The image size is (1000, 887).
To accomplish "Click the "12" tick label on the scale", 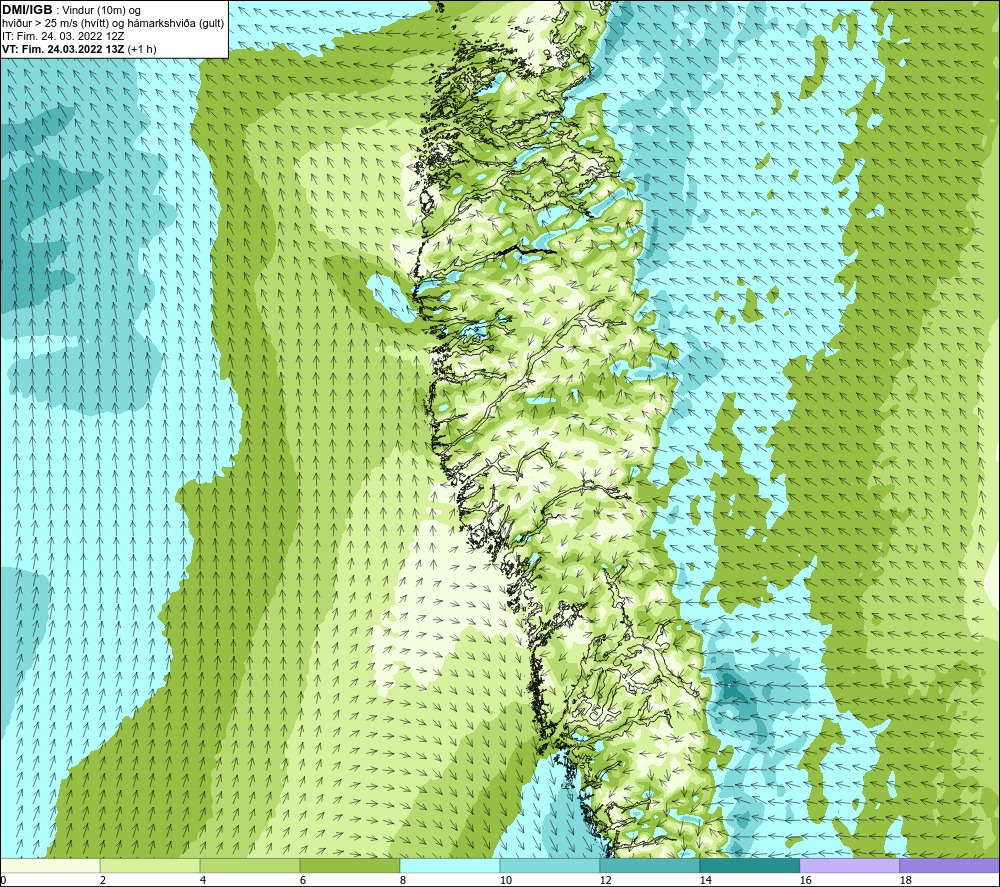I will pos(606,881).
